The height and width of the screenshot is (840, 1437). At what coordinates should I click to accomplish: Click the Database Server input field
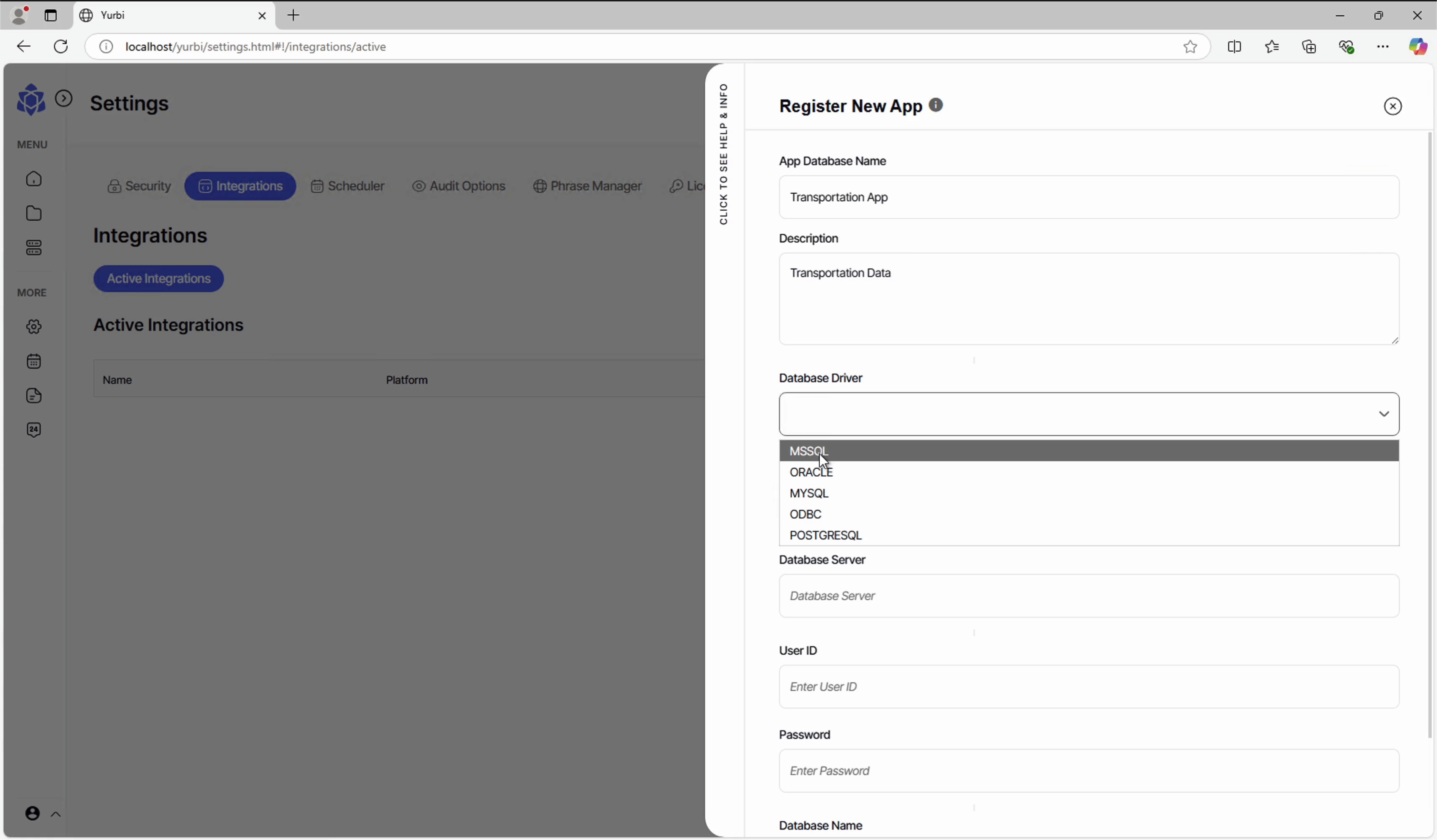point(1088,596)
